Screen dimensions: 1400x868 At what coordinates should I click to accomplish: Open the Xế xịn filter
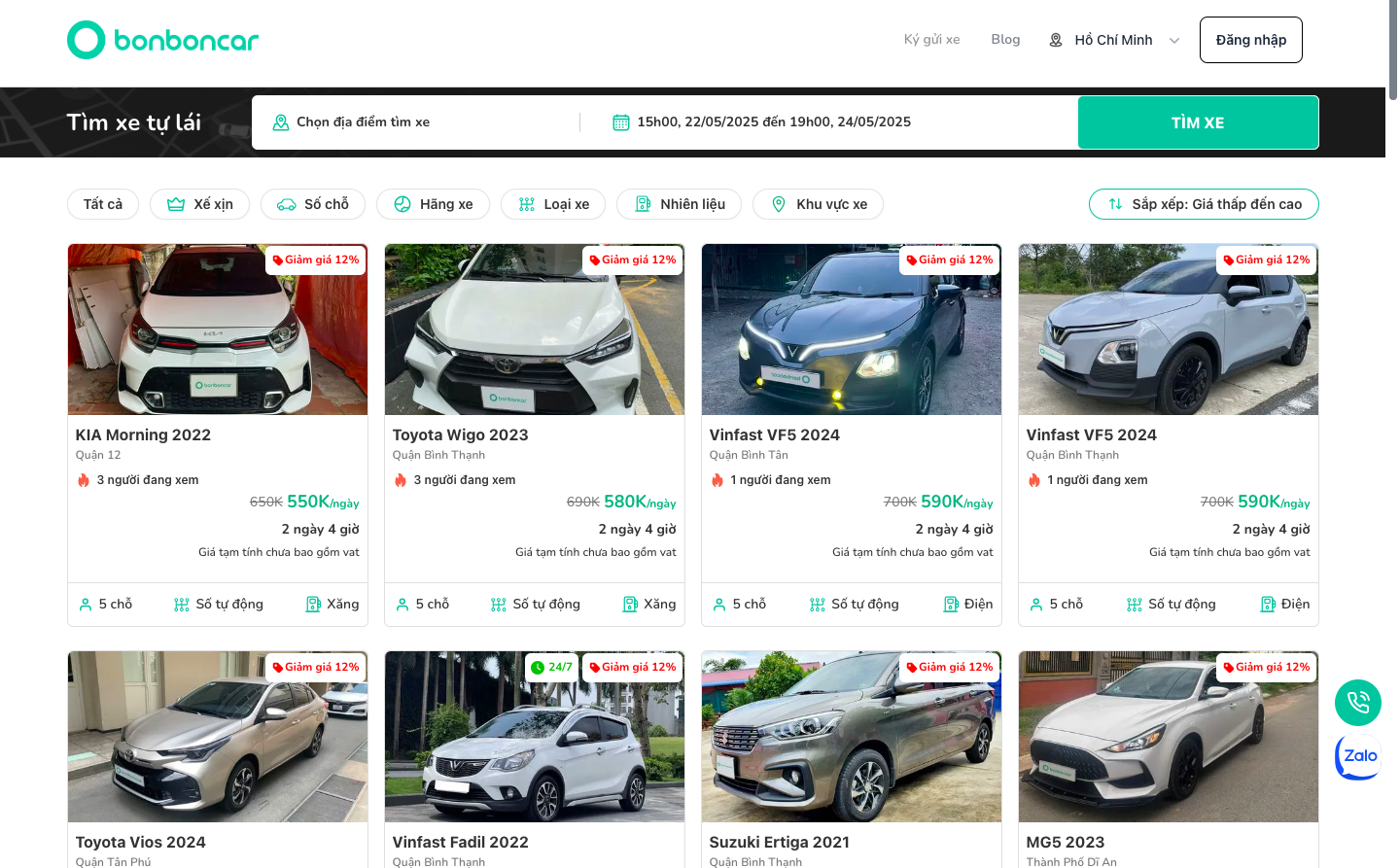[x=199, y=204]
